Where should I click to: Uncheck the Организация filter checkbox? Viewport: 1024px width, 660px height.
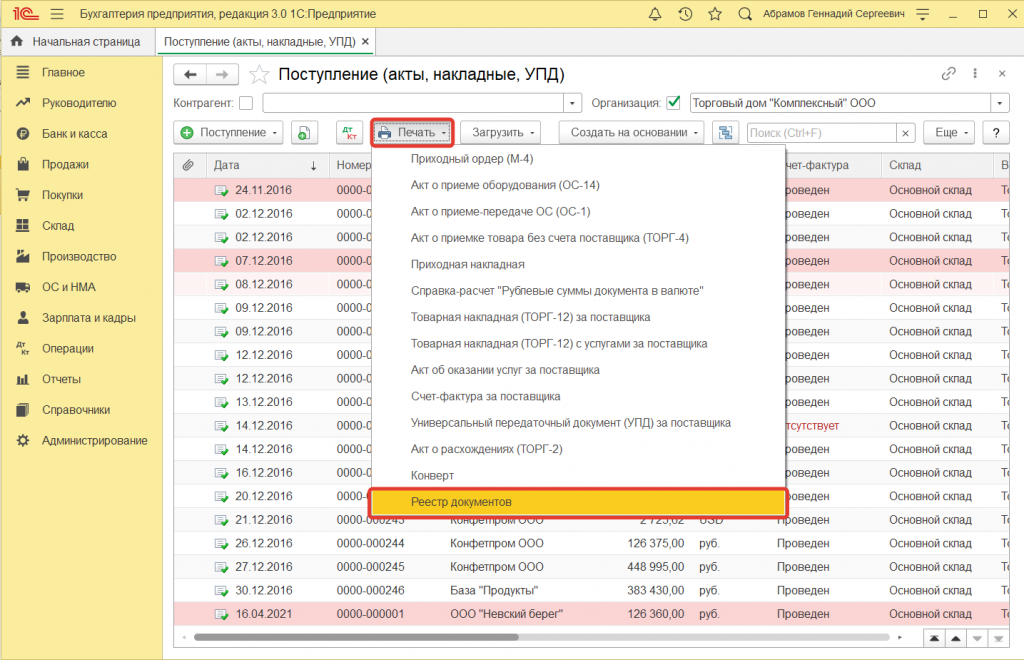pyautogui.click(x=673, y=103)
